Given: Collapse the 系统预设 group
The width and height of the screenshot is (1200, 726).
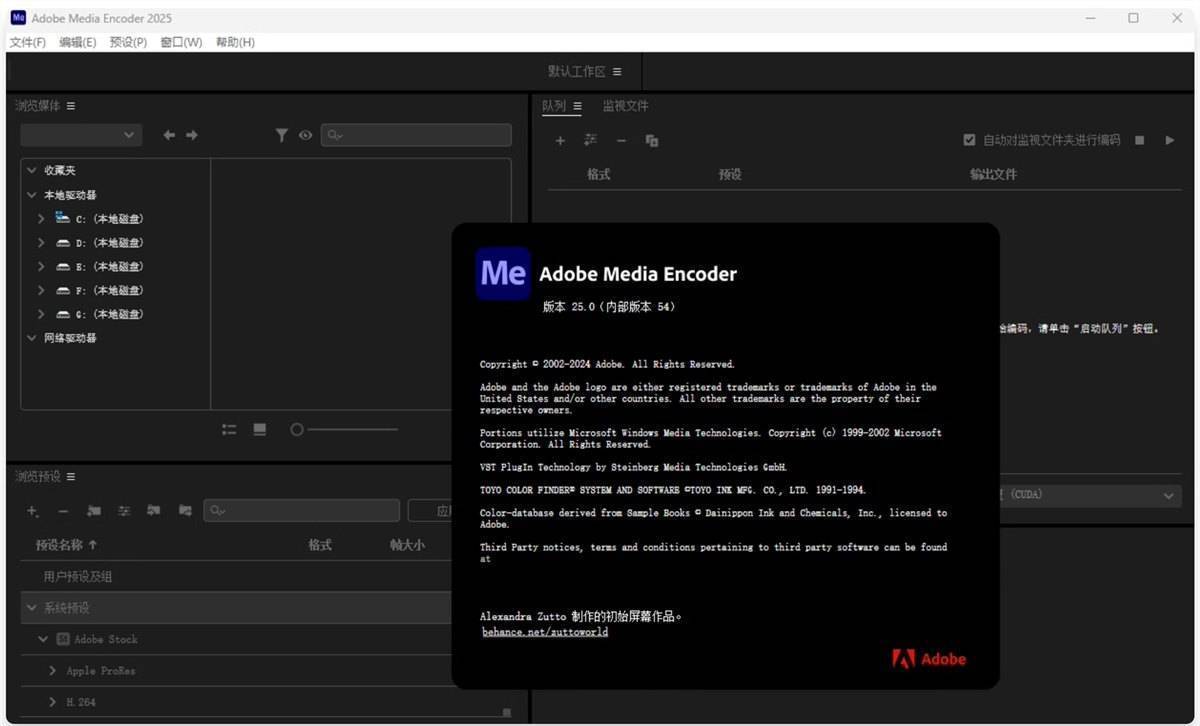Looking at the screenshot, I should coord(31,608).
